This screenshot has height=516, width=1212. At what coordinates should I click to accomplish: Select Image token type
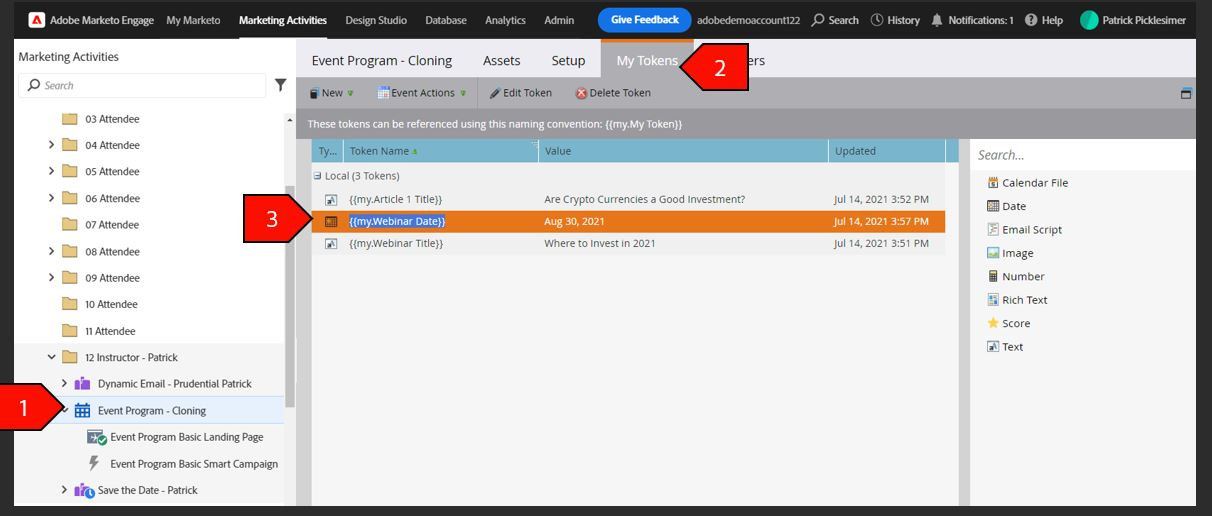coord(1010,253)
